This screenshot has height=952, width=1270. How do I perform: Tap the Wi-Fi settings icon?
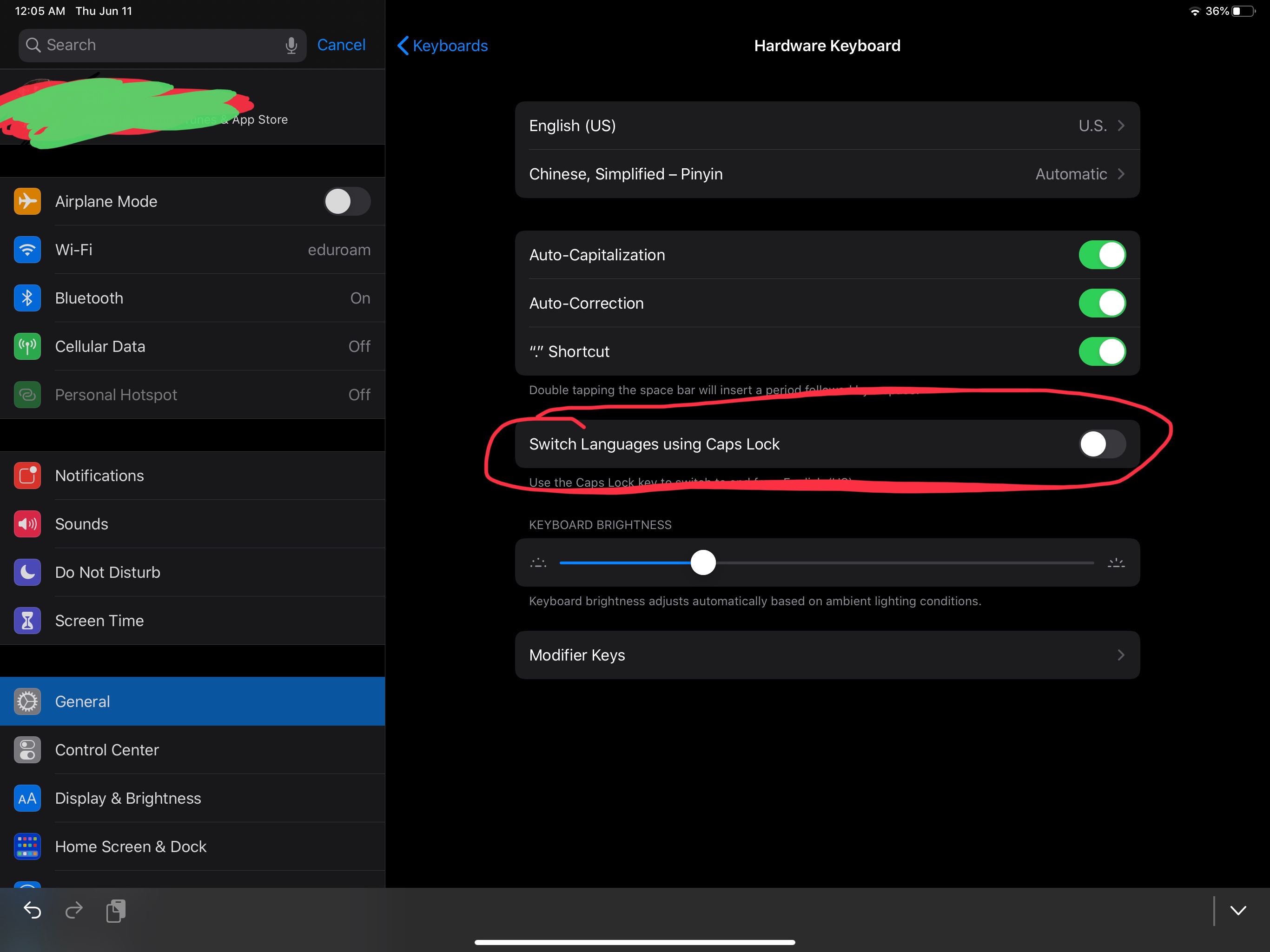[x=27, y=250]
